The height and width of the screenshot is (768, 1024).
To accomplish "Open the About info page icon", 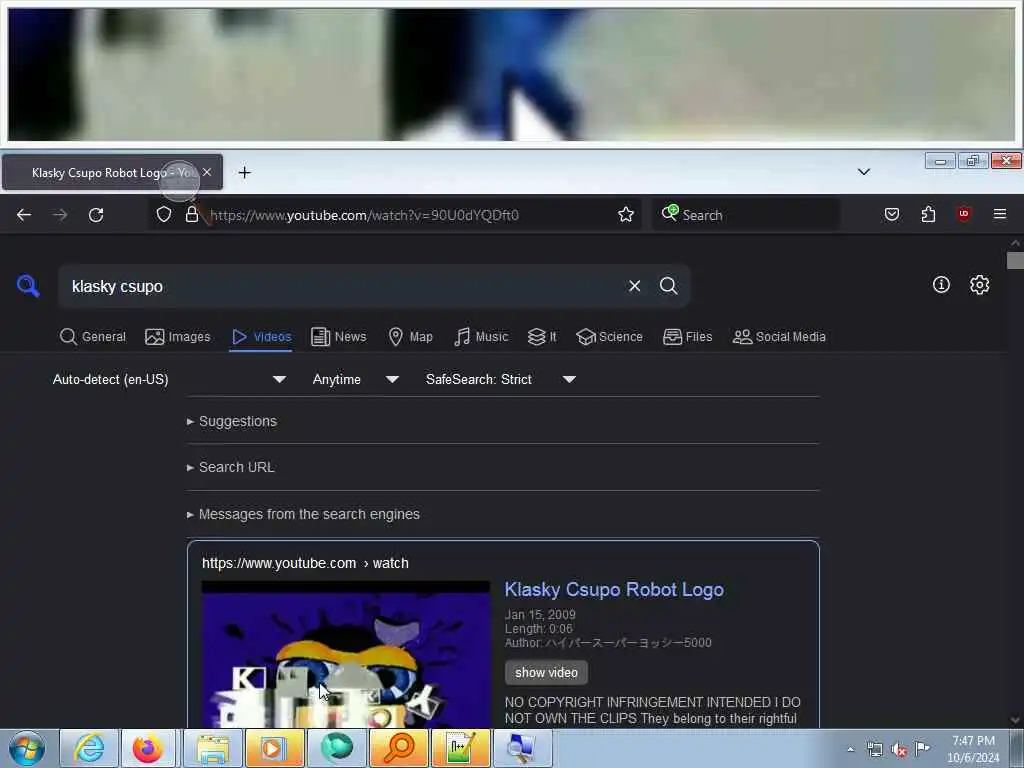I will (x=941, y=285).
